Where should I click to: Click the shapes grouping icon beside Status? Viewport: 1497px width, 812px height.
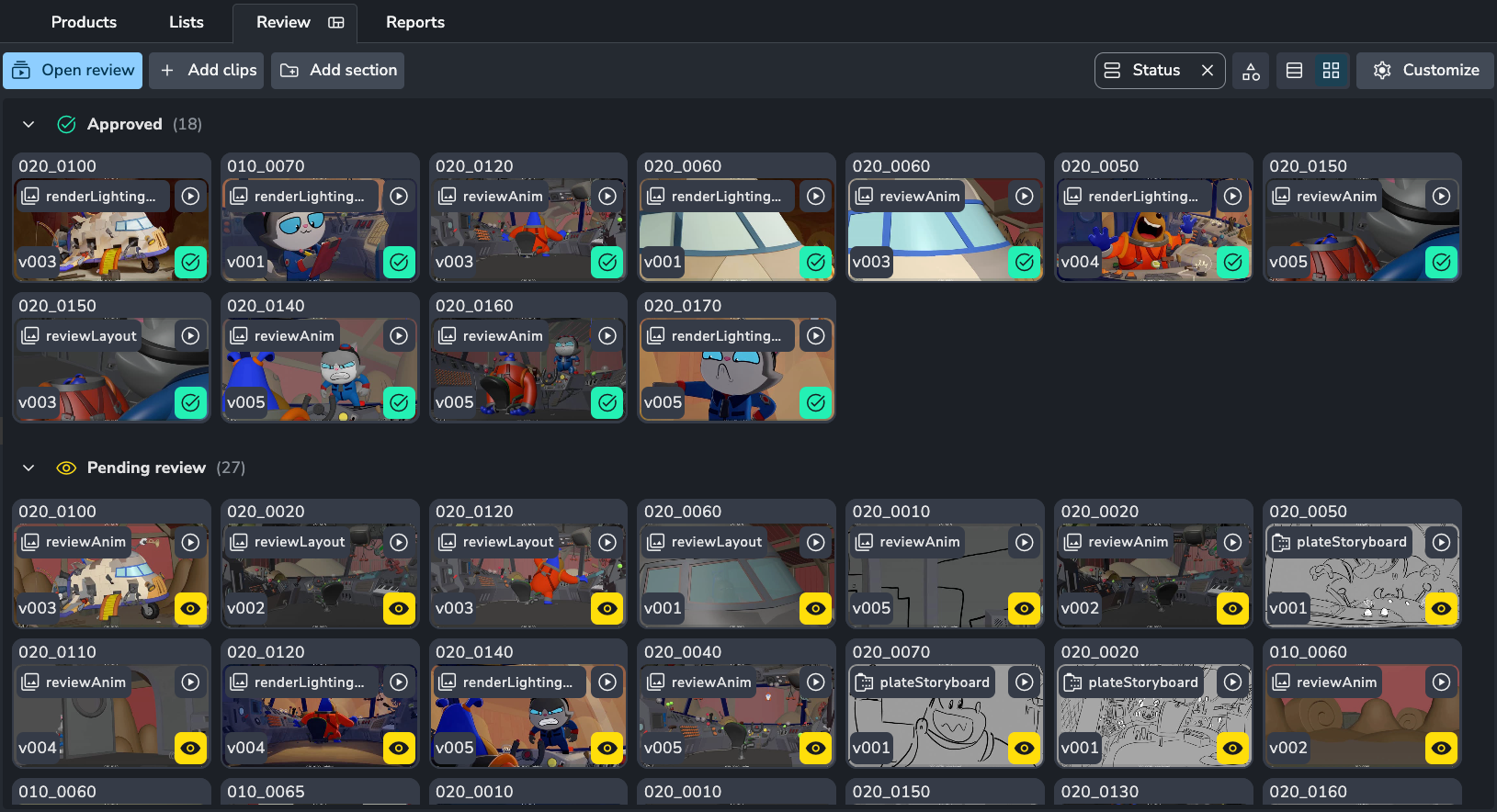click(x=1251, y=71)
